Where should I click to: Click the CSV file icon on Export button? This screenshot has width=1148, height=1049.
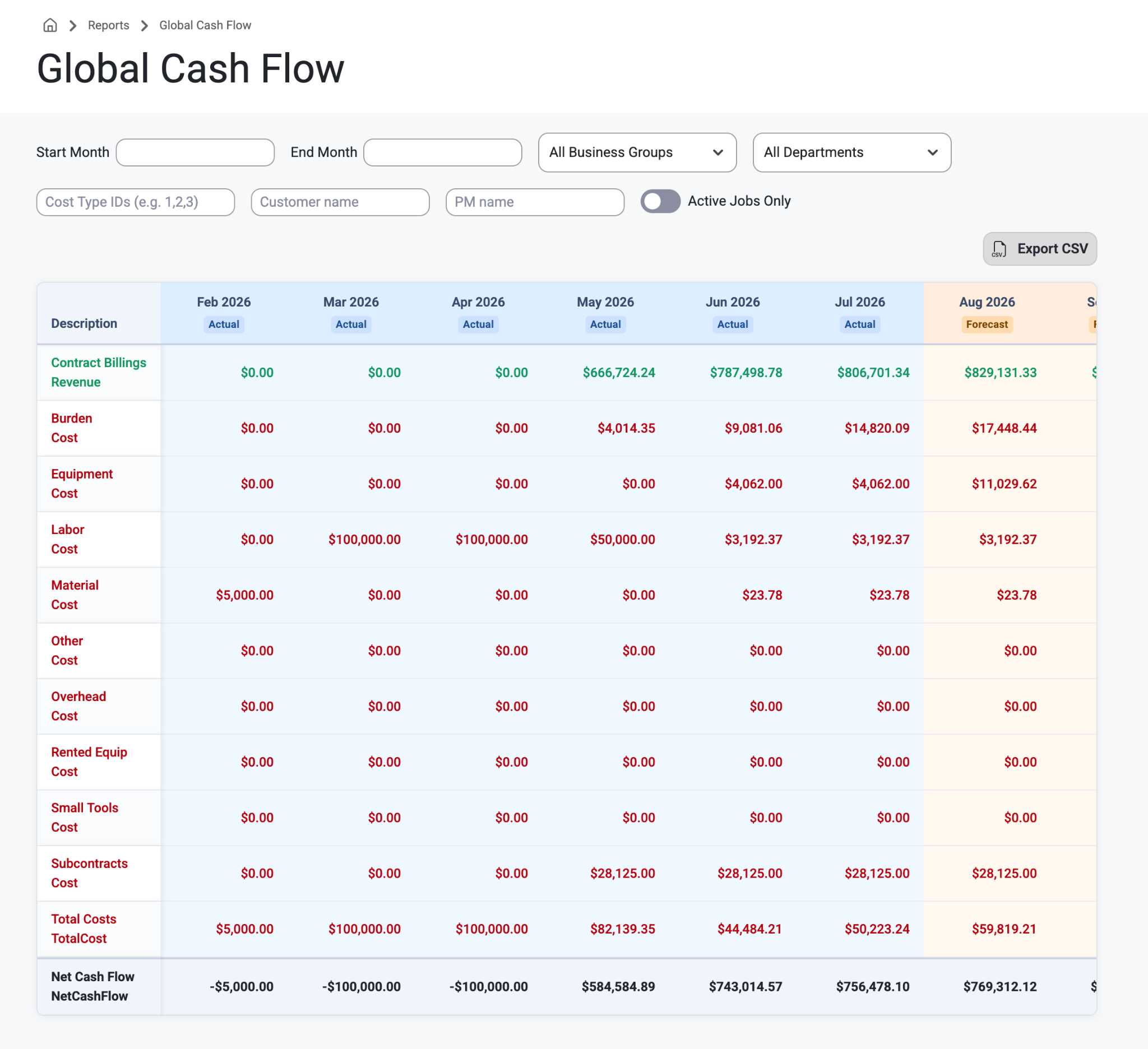(x=999, y=249)
